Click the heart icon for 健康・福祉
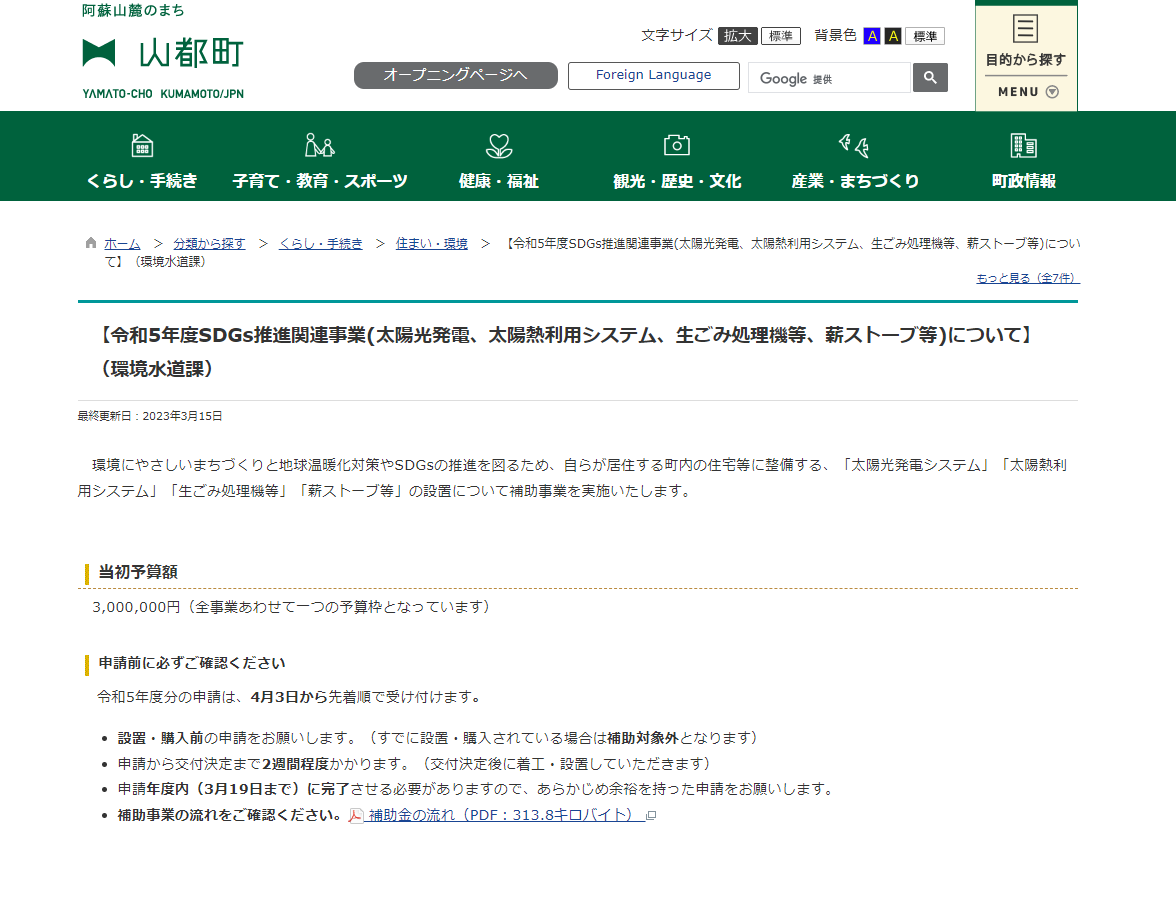 498,145
